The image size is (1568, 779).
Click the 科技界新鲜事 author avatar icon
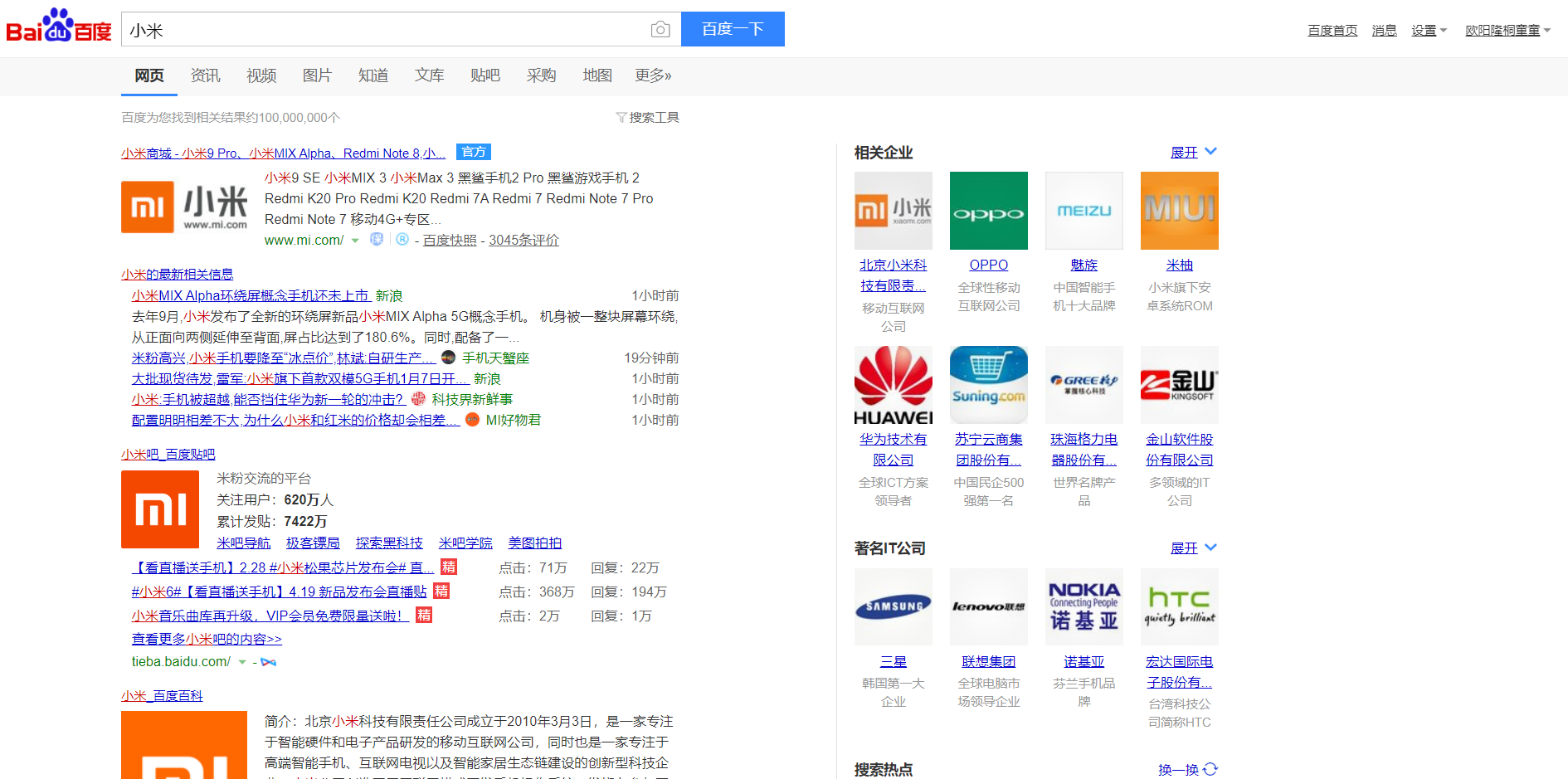pyautogui.click(x=418, y=399)
